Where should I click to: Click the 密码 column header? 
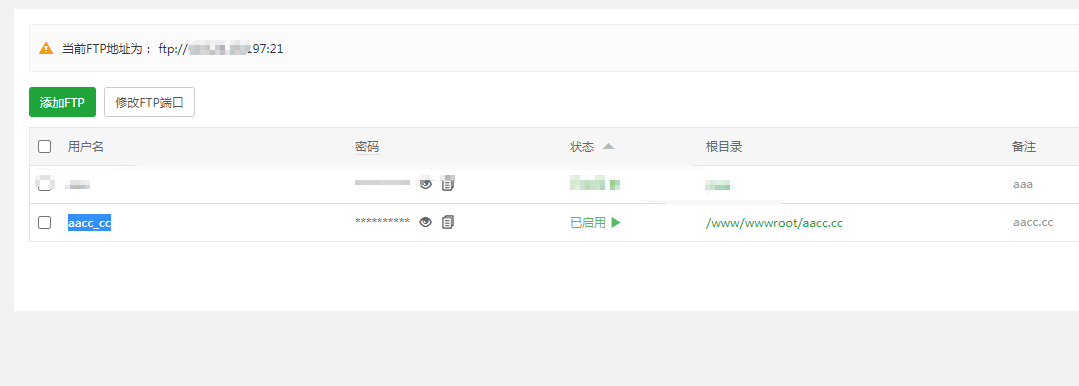click(x=367, y=147)
